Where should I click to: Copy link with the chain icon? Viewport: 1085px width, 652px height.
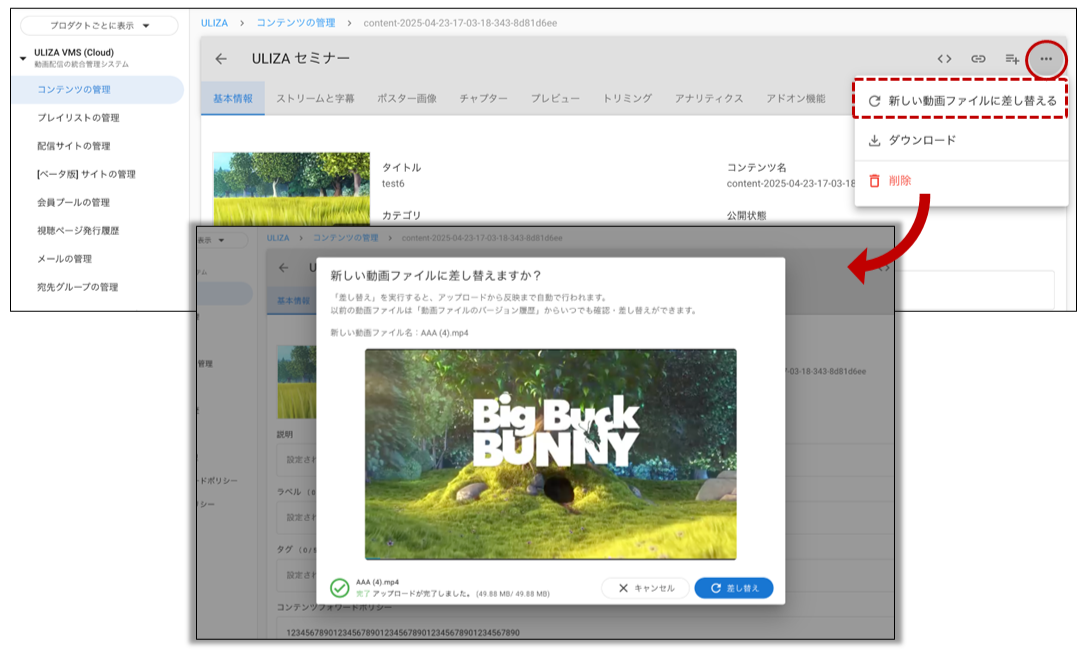[x=978, y=59]
